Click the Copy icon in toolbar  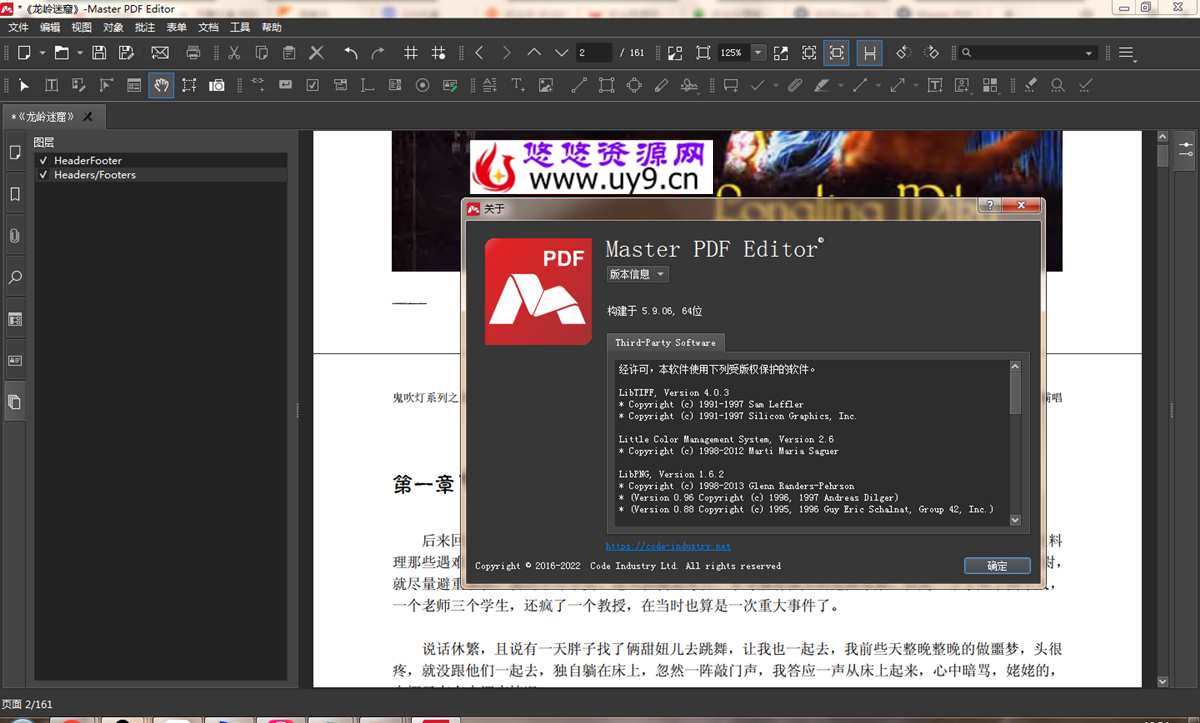pos(261,53)
